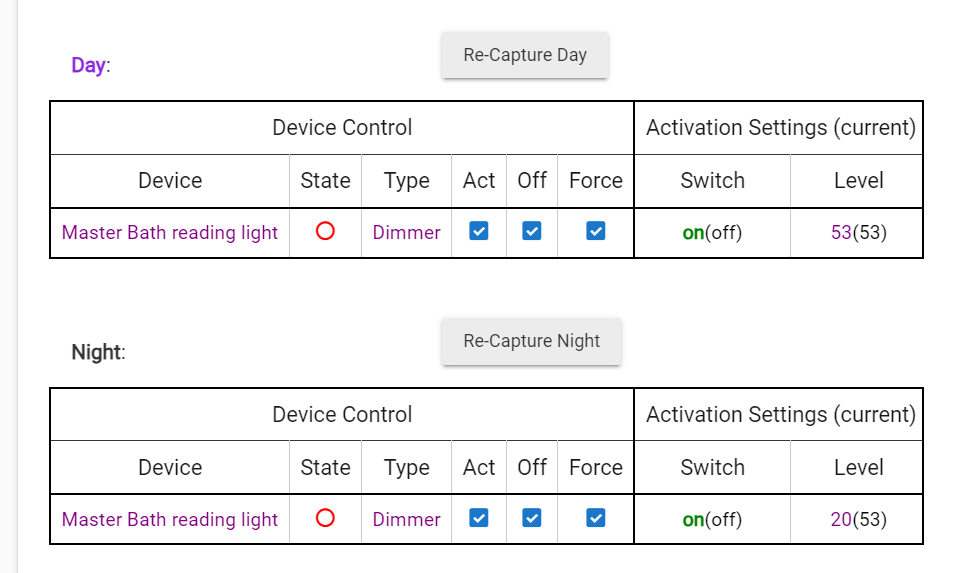Image resolution: width=960 pixels, height=573 pixels.
Task: Toggle the Off checkbox in Night table
Action: [x=531, y=518]
